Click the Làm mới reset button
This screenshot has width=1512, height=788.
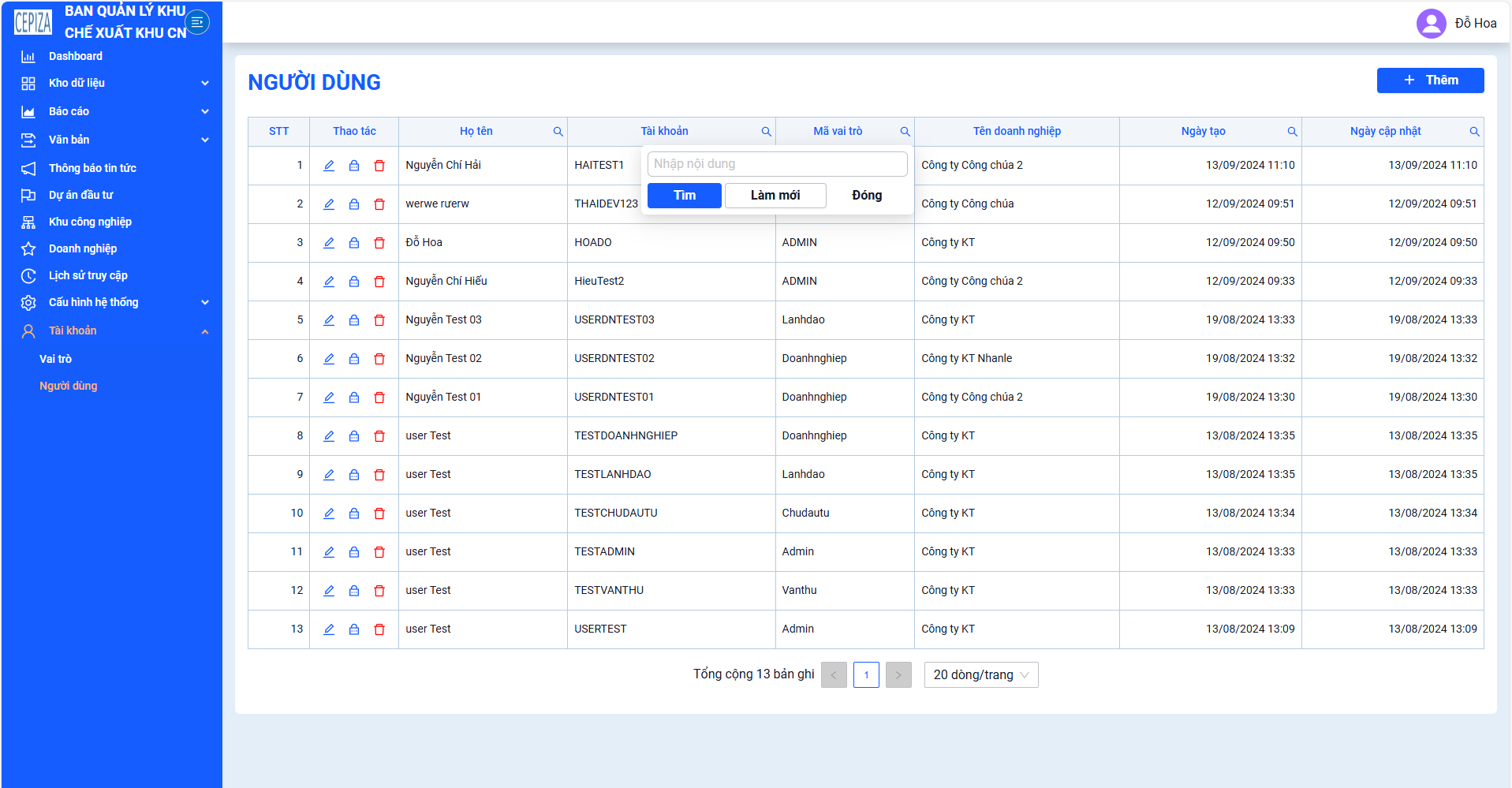(x=775, y=196)
